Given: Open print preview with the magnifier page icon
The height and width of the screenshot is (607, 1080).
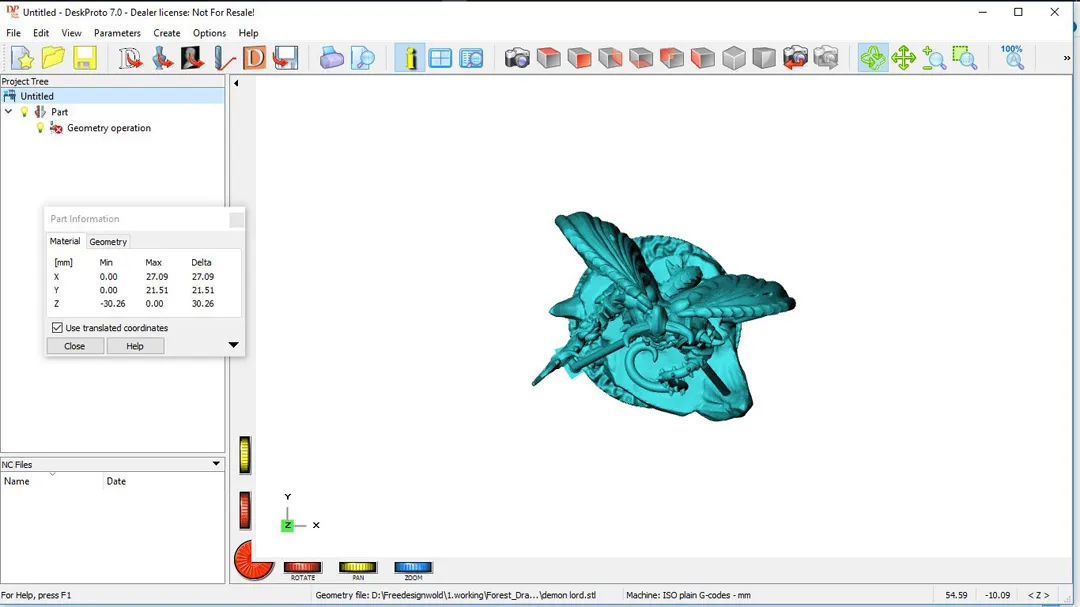Looking at the screenshot, I should coord(362,58).
